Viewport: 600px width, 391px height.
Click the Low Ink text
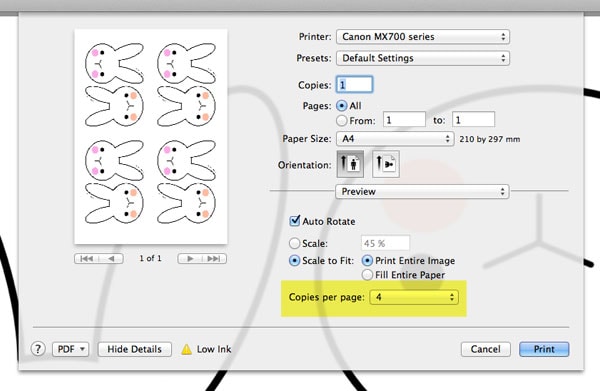(x=214, y=349)
